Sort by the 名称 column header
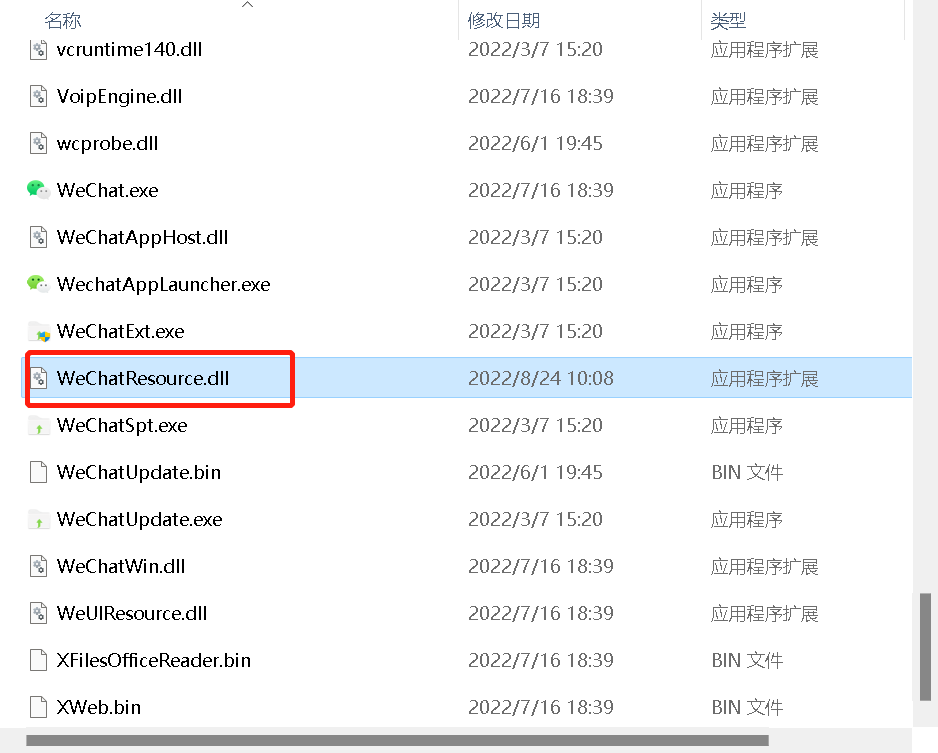Viewport: 938px width, 753px height. [63, 21]
